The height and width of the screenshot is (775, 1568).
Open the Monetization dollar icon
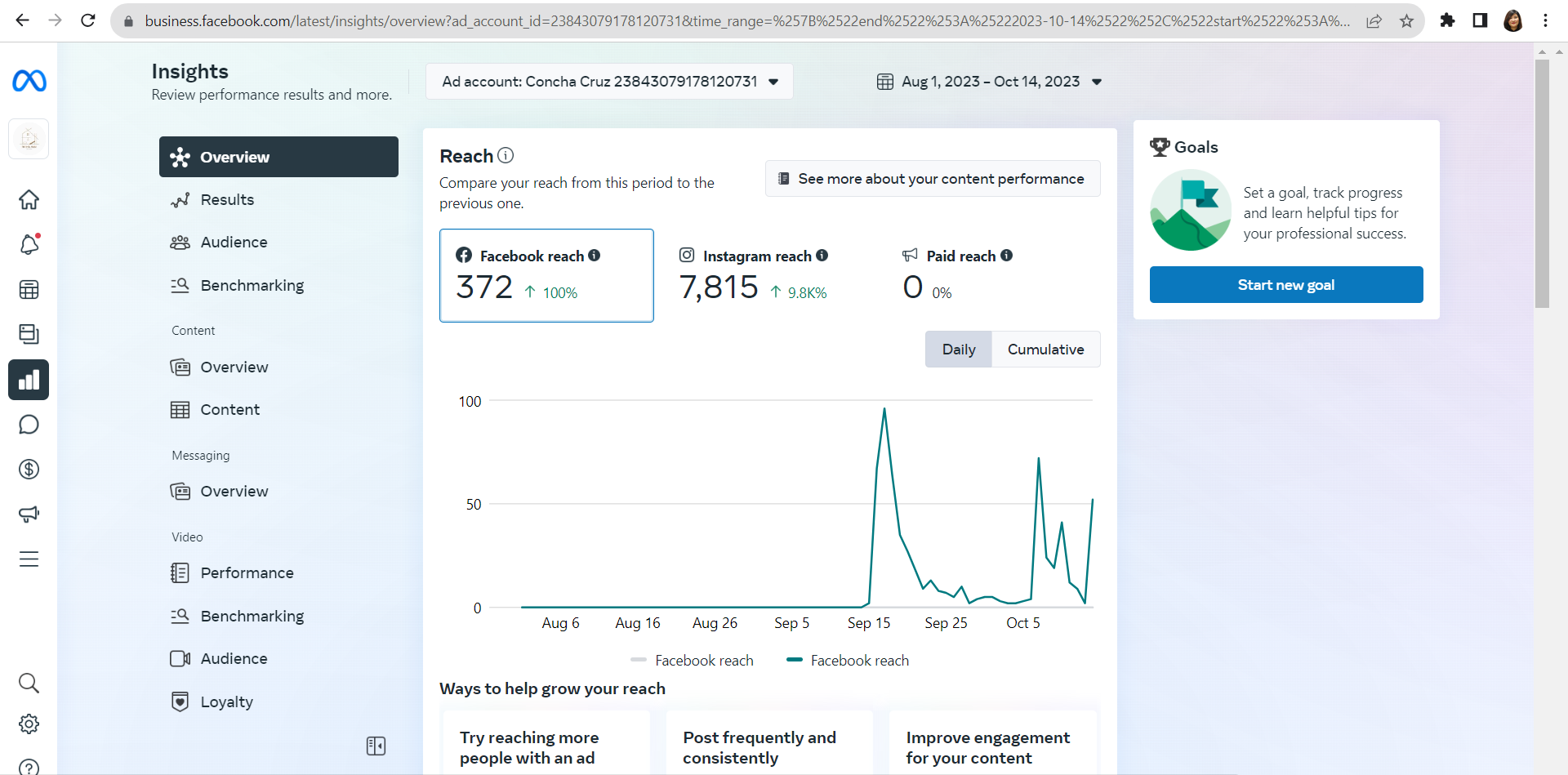point(29,469)
